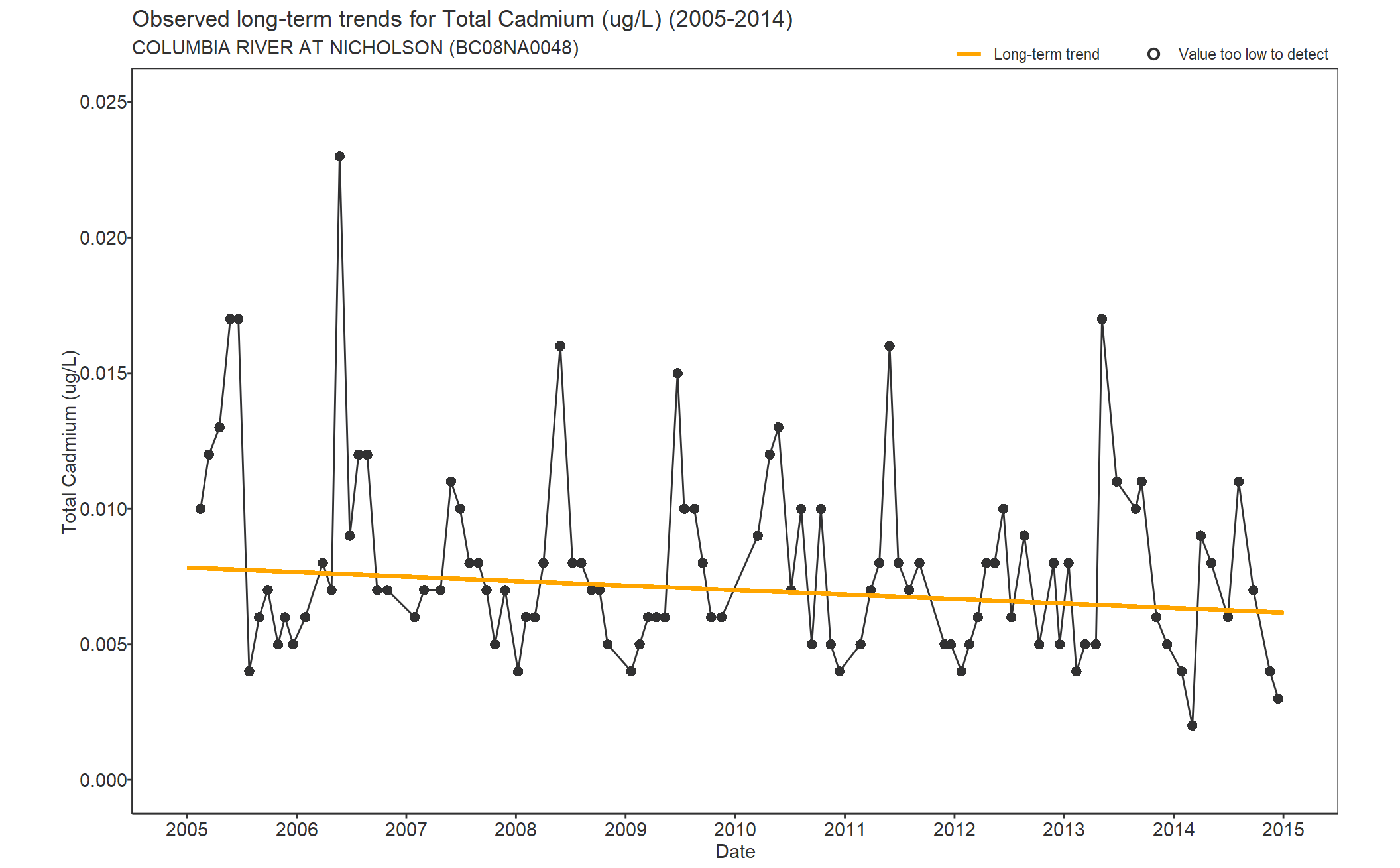Click the 0.011 peak point in mid-2014
The width and height of the screenshot is (1400, 868).
point(1238,481)
